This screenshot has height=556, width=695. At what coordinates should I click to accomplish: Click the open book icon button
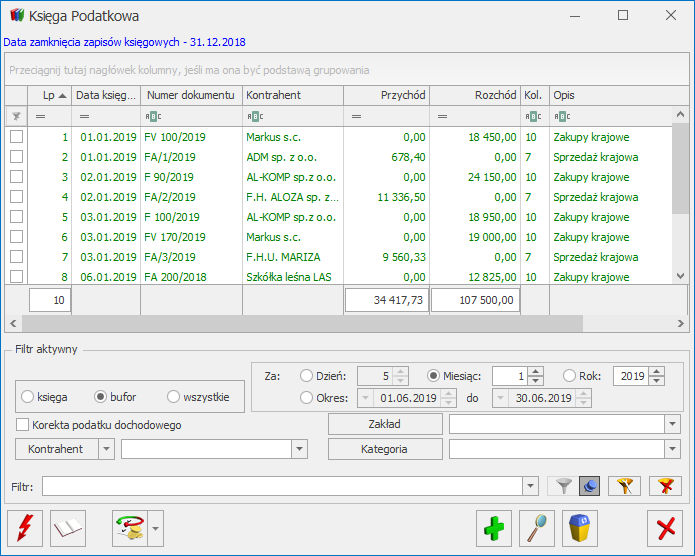click(69, 527)
